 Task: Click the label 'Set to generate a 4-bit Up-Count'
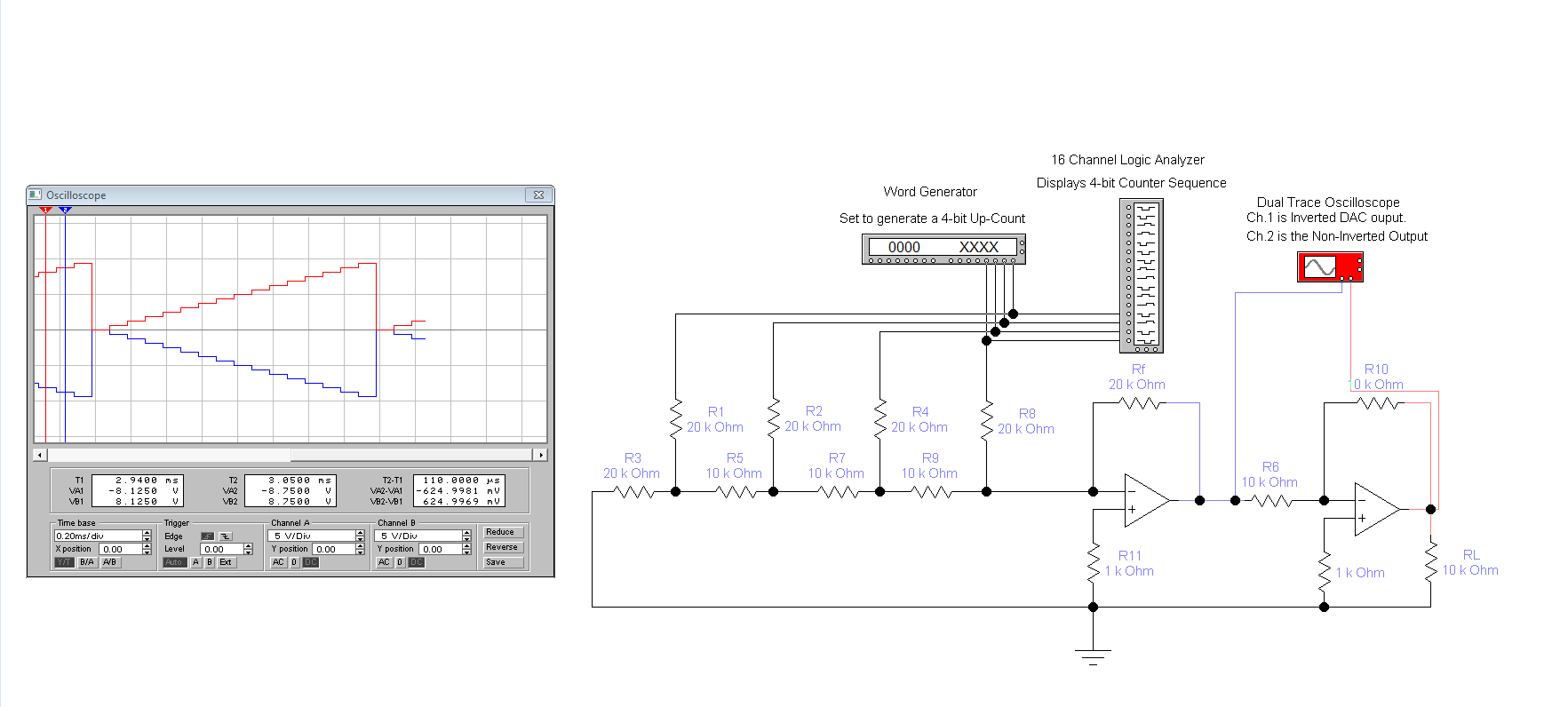pos(932,218)
